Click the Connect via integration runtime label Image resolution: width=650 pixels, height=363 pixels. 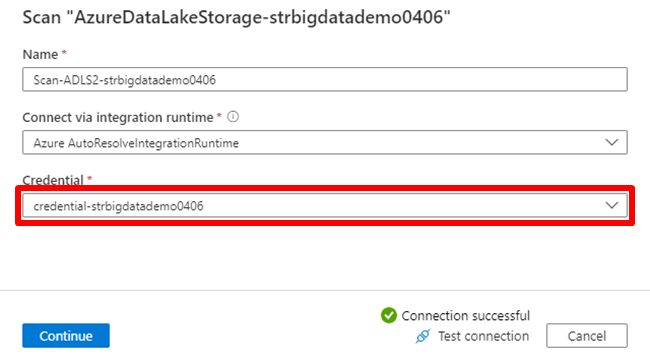[x=118, y=118]
